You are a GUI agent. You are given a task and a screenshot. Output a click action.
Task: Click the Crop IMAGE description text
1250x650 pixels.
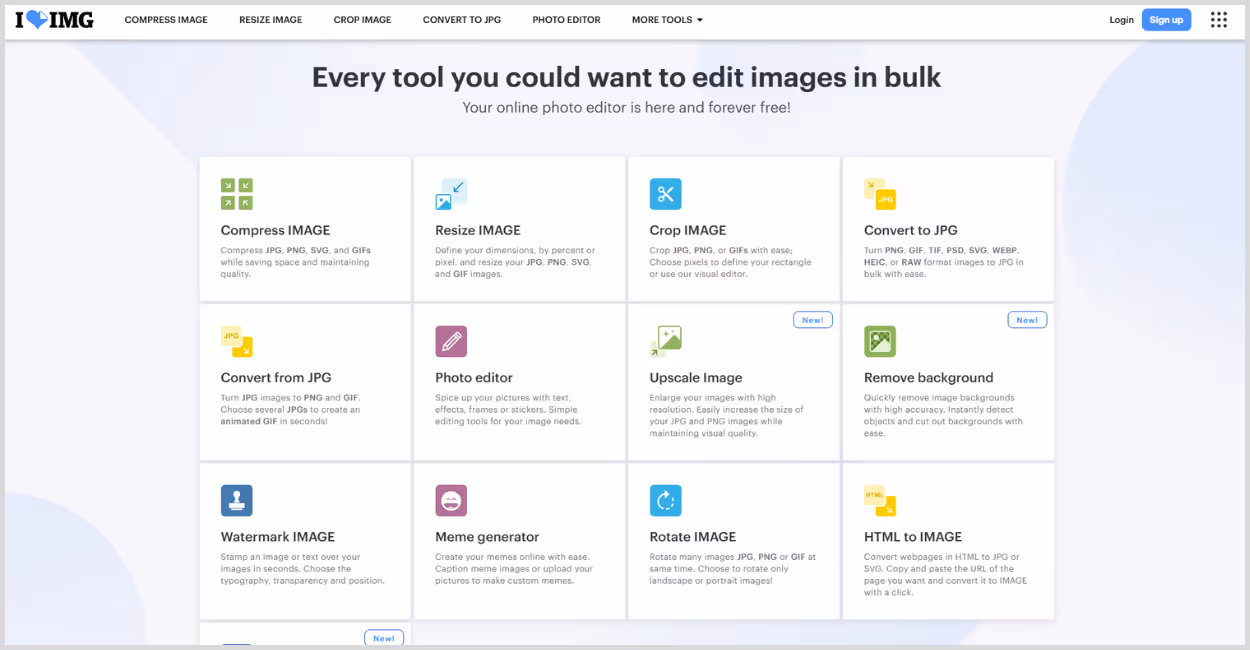pos(731,262)
